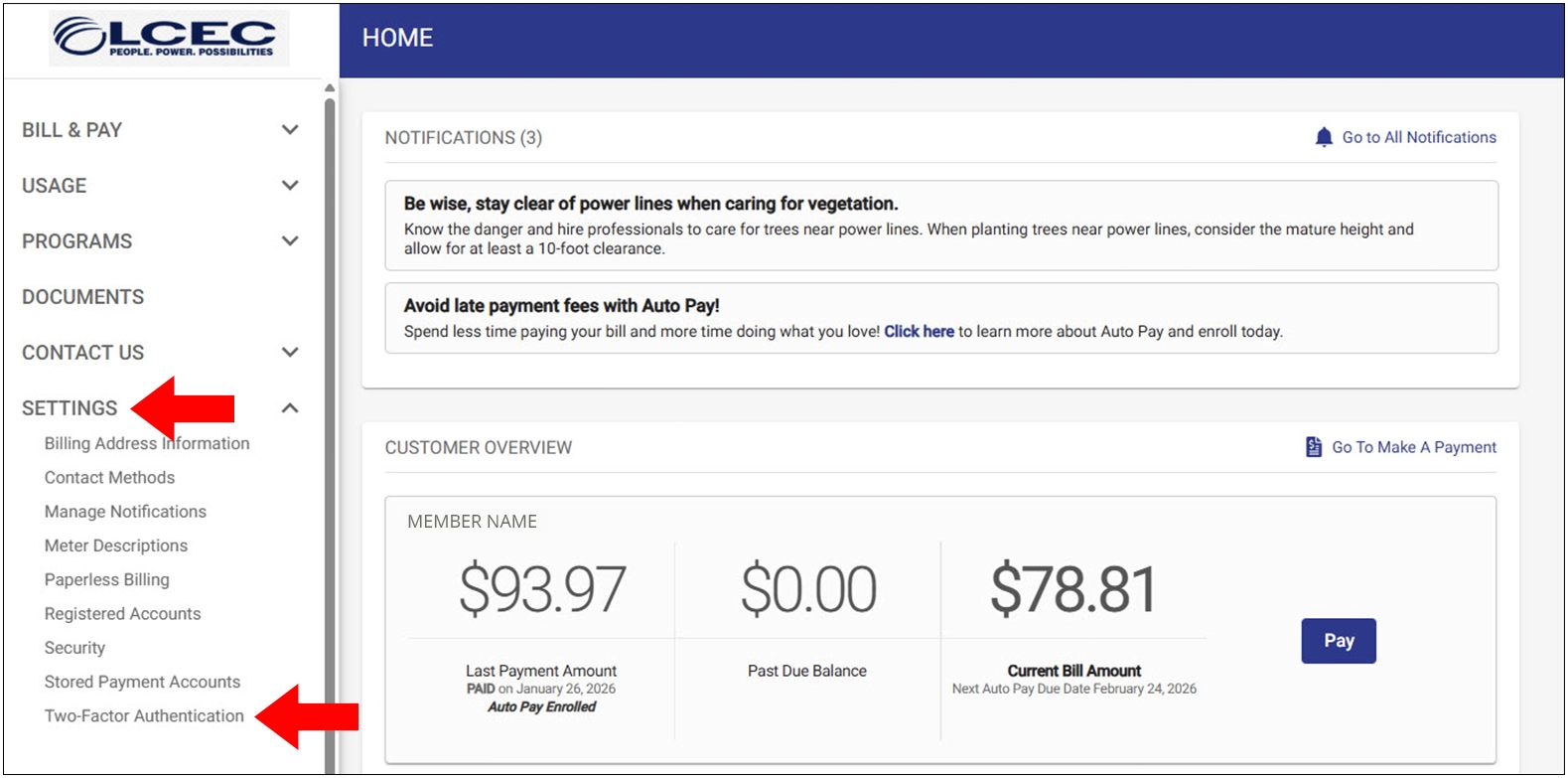The image size is (1568, 778).
Task: Follow the Go to All Notifications link
Action: click(1418, 137)
